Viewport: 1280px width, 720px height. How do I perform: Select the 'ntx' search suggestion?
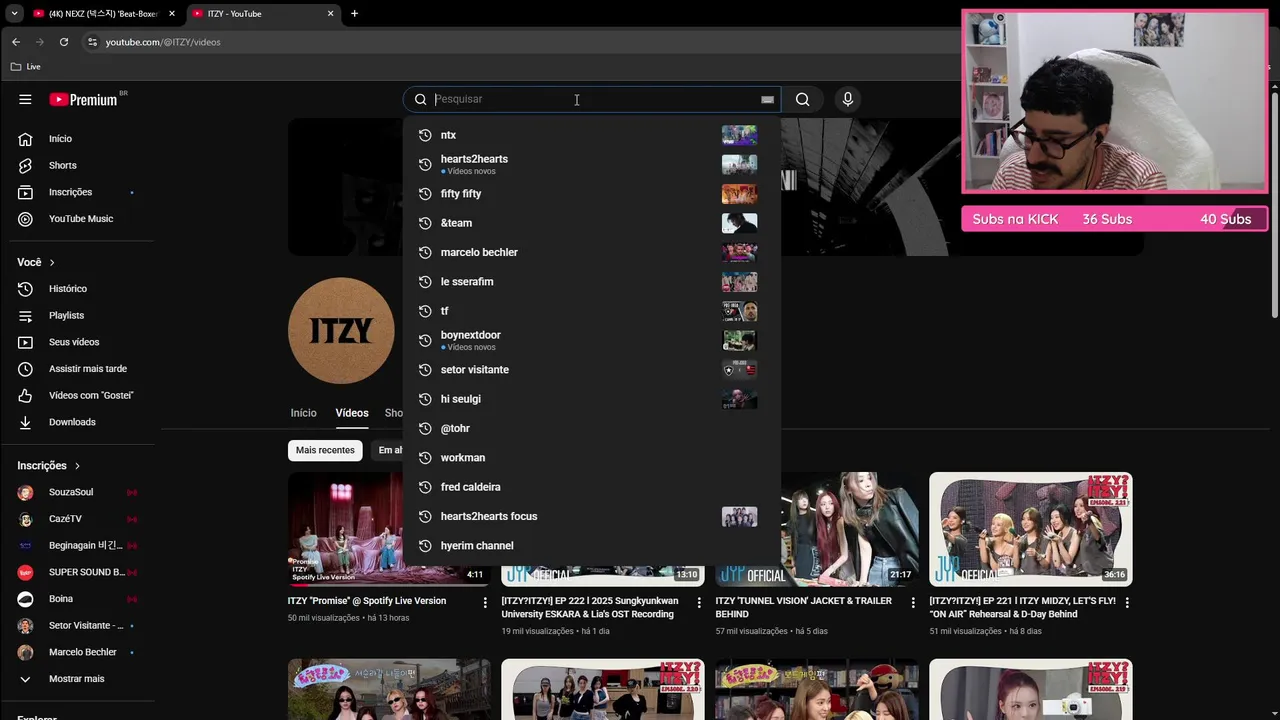tap(591, 135)
